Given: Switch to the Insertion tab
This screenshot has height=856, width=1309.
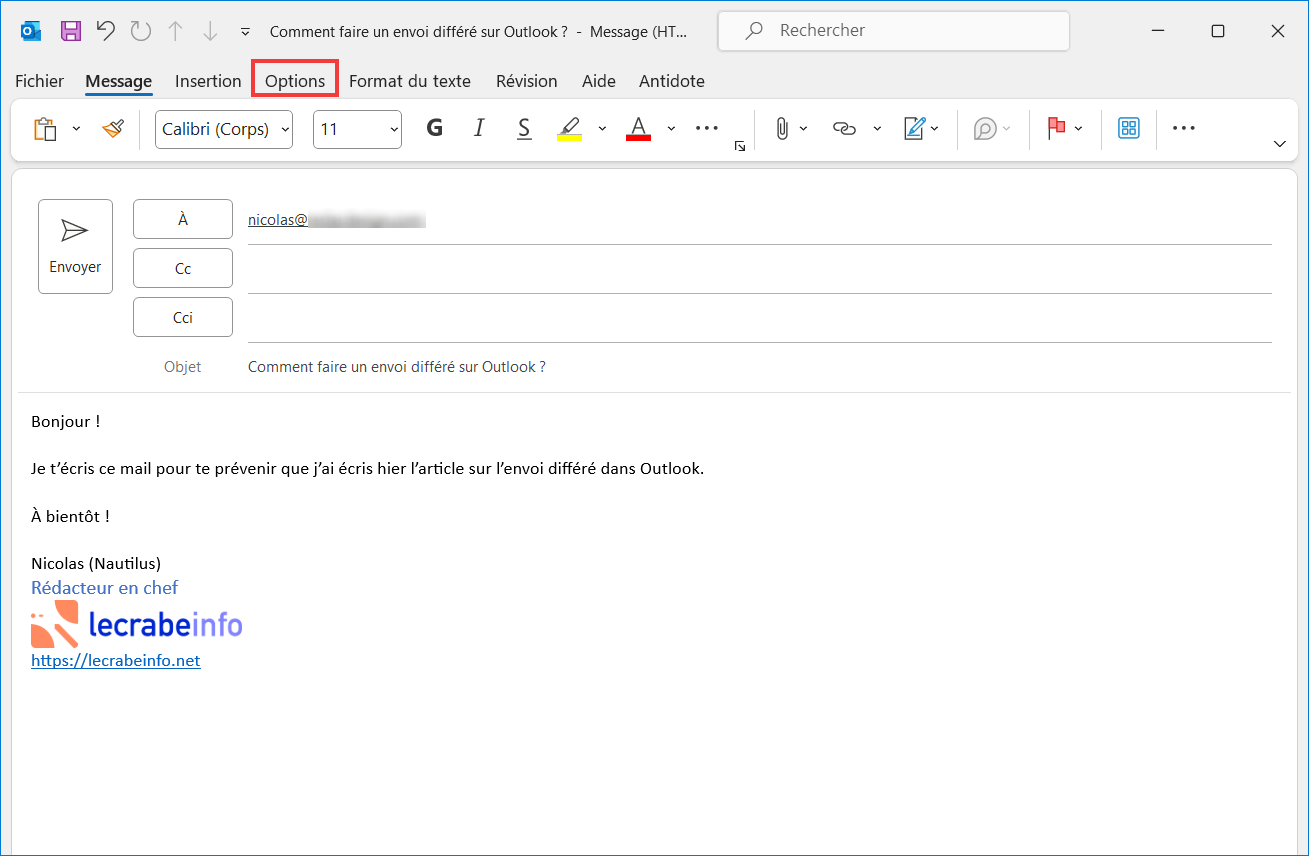Looking at the screenshot, I should pos(208,81).
